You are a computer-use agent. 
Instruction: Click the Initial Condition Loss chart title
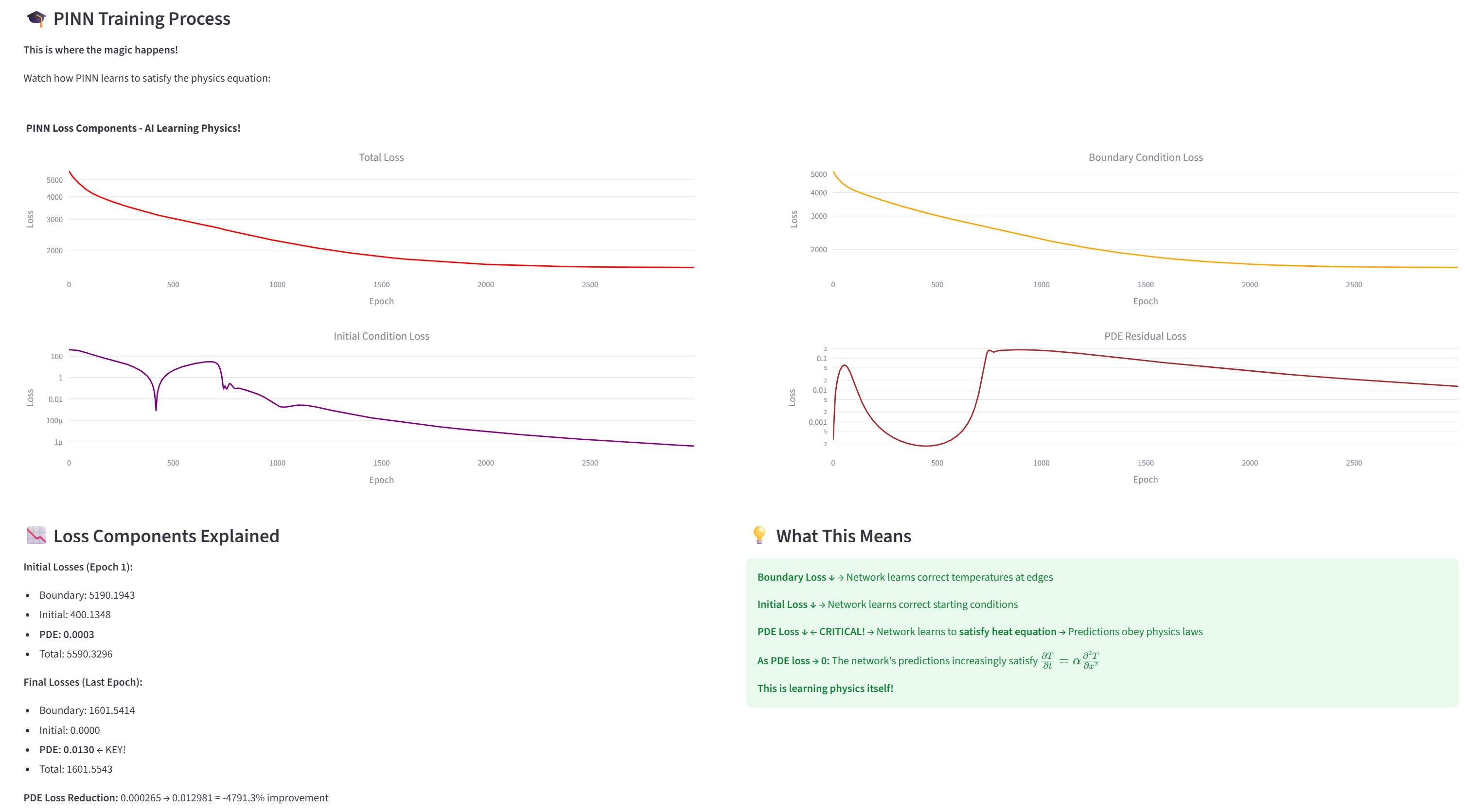point(381,336)
